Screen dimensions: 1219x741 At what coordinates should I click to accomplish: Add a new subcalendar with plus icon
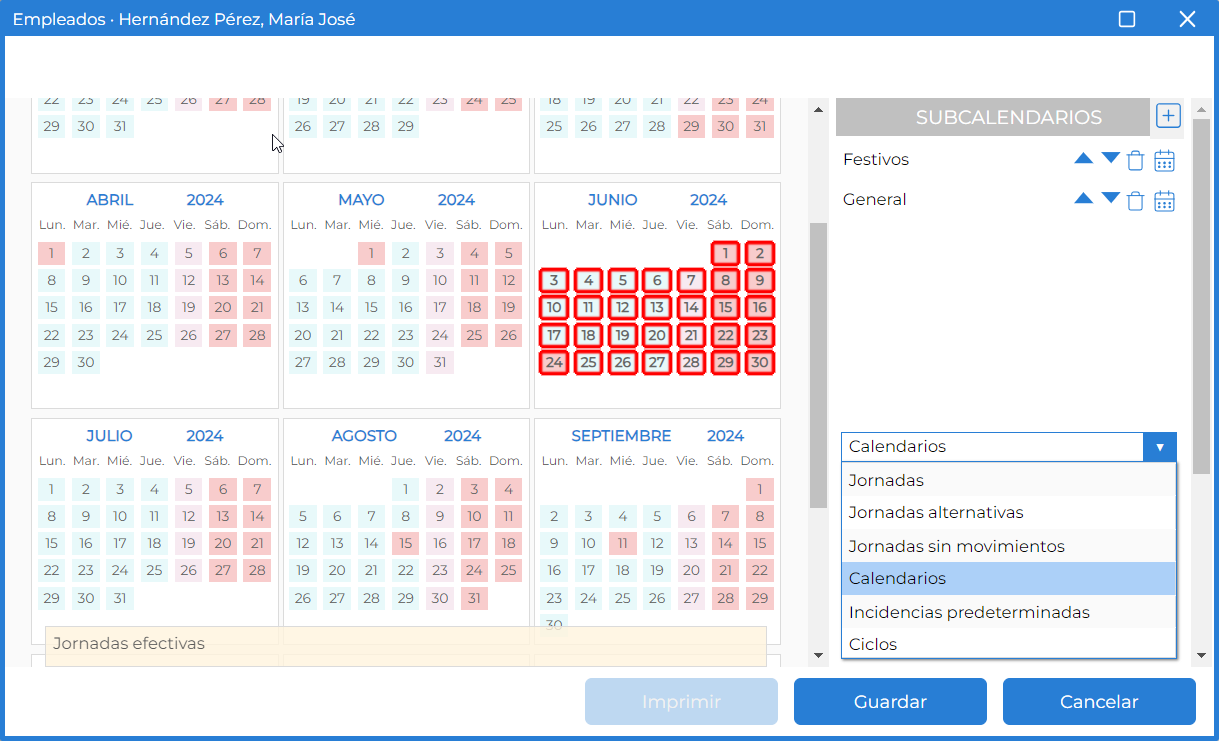(x=1168, y=115)
